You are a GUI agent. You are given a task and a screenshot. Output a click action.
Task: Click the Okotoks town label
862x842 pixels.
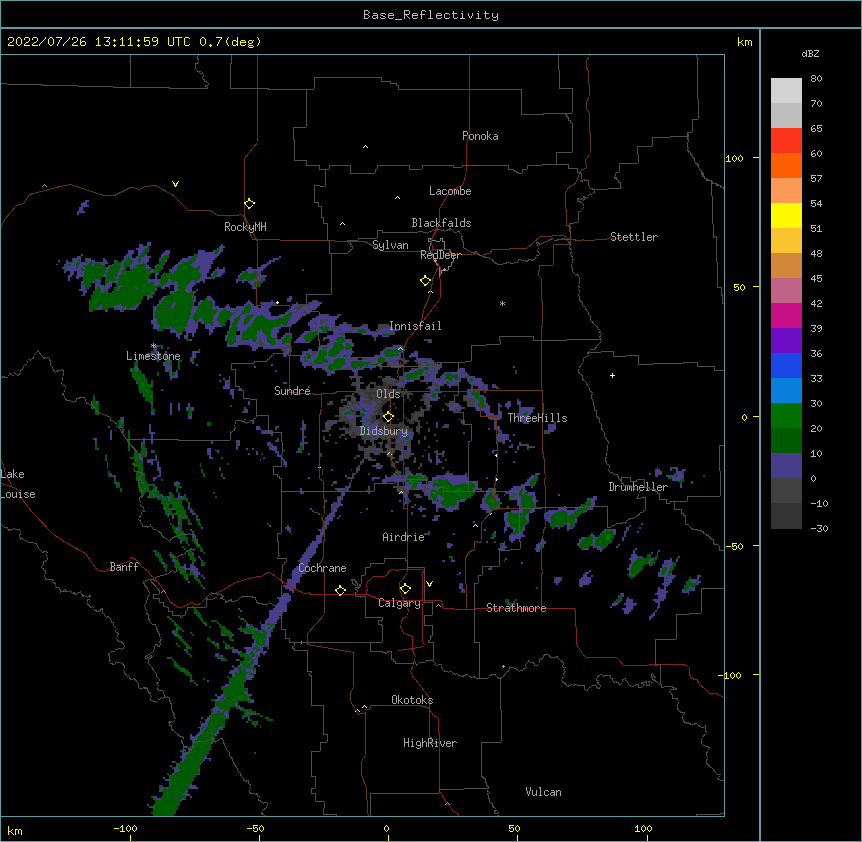(x=412, y=700)
